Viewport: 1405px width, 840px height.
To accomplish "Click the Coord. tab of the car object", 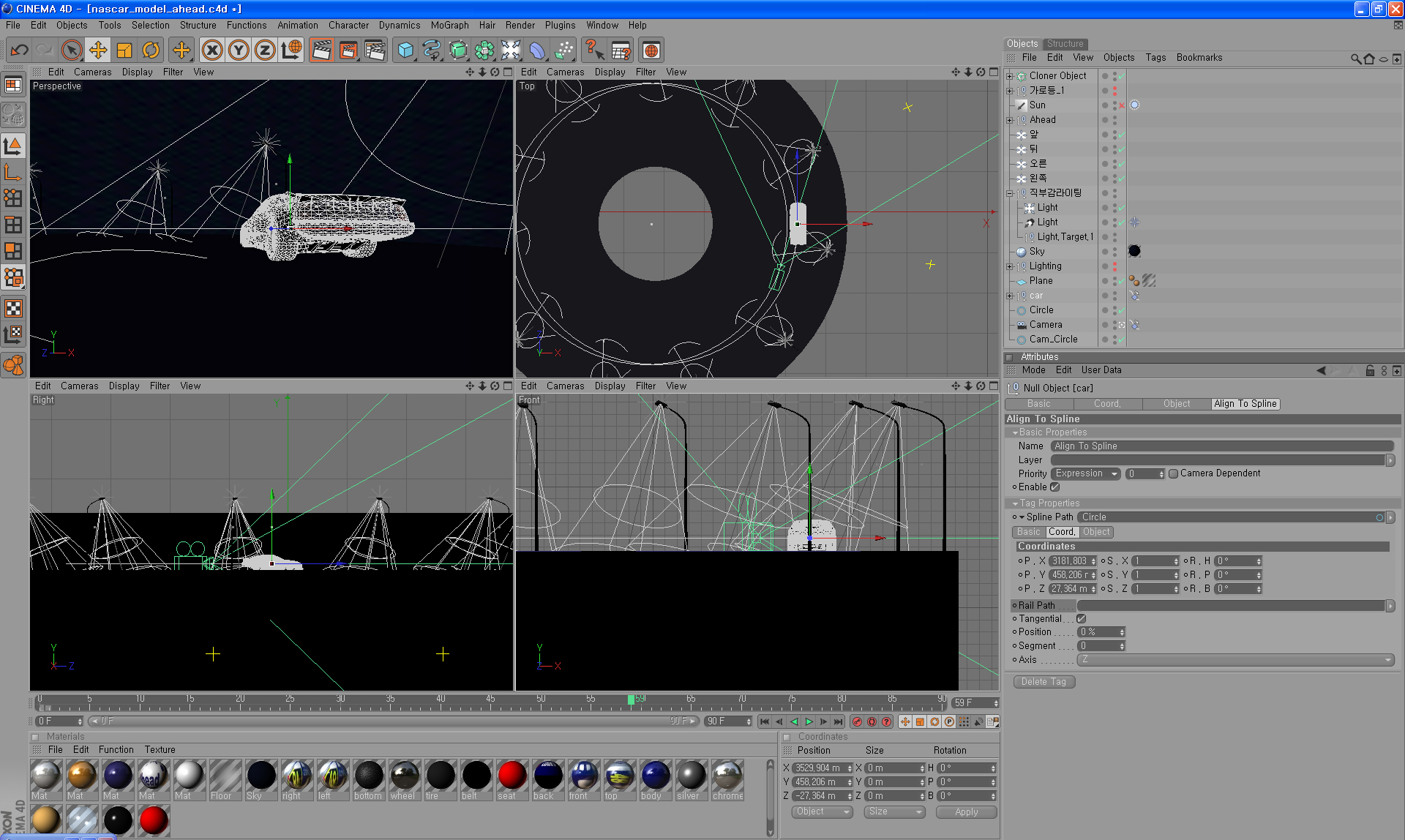I will click(1107, 404).
